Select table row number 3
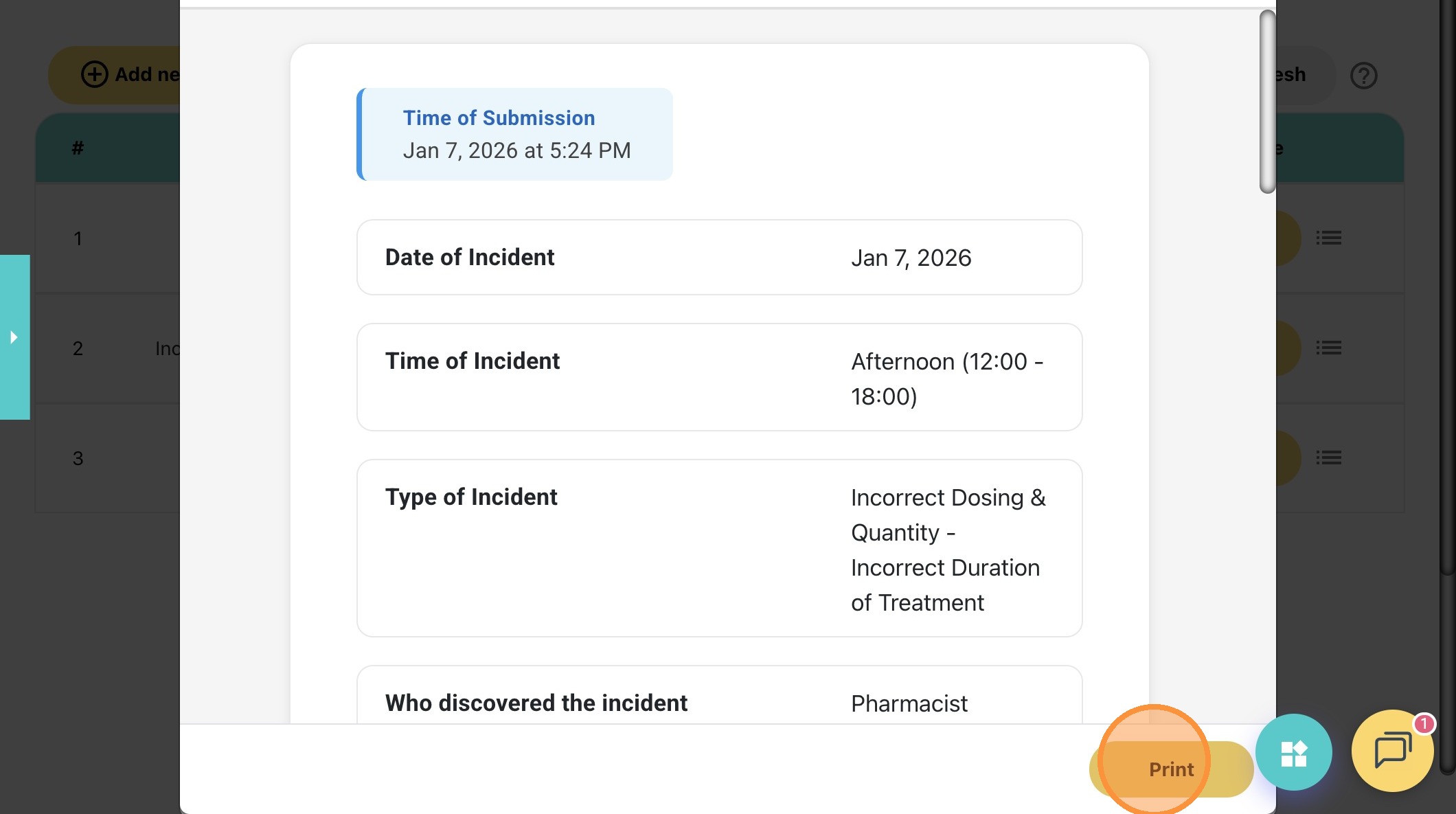Viewport: 1456px width, 814px height. click(x=78, y=459)
